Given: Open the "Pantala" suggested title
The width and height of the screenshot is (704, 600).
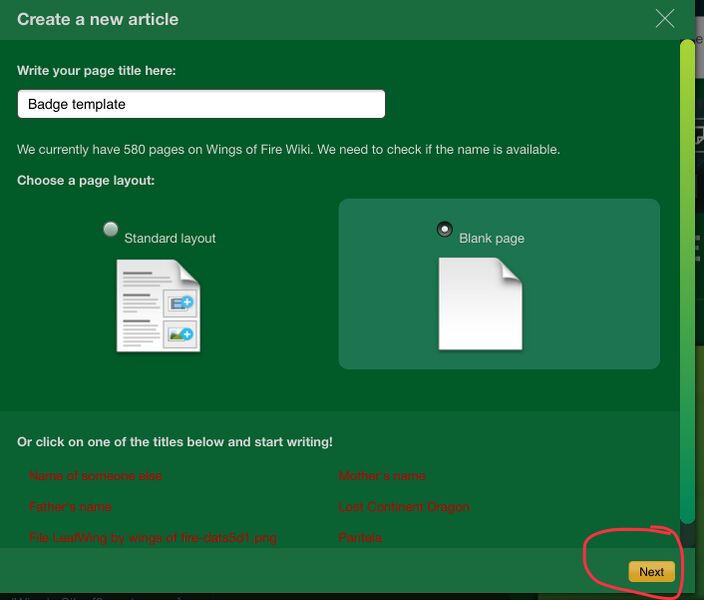Looking at the screenshot, I should tap(362, 538).
